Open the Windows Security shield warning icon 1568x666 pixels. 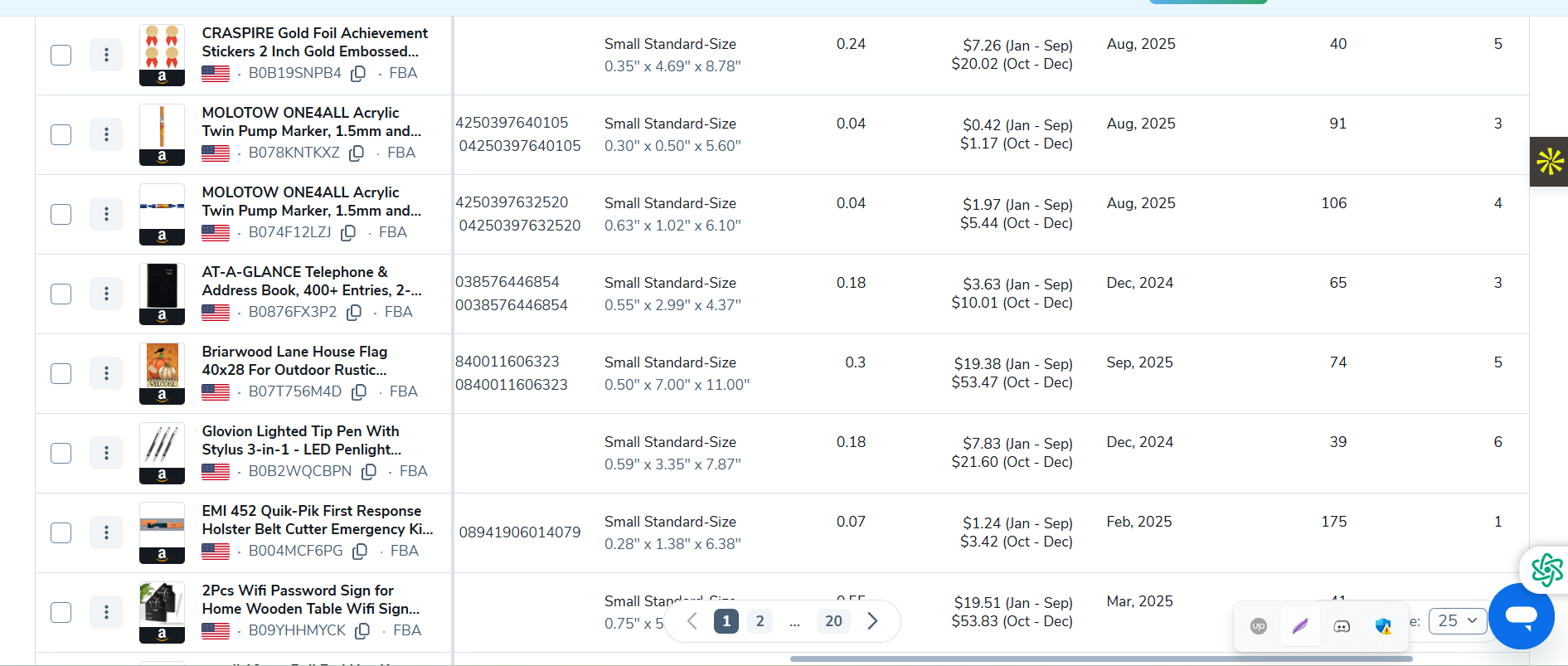(1383, 626)
